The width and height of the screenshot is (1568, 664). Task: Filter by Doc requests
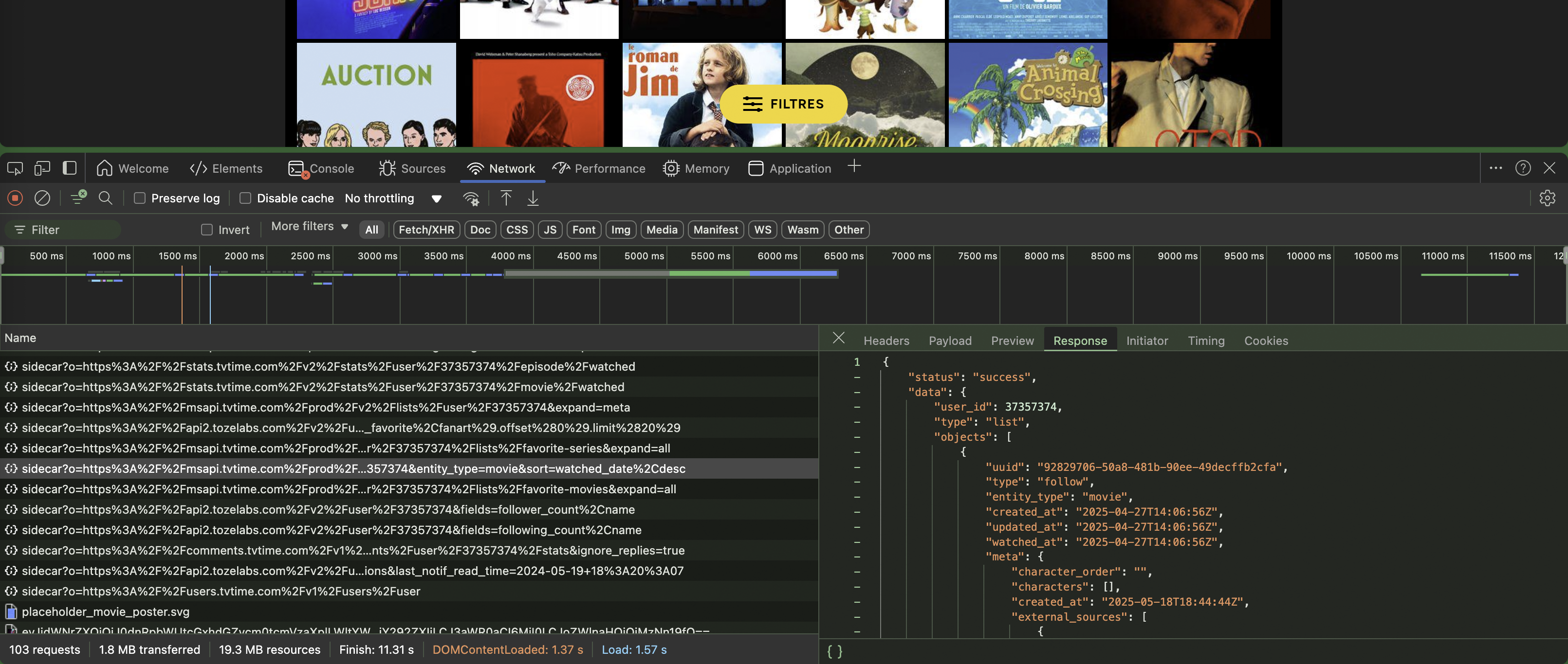(480, 230)
